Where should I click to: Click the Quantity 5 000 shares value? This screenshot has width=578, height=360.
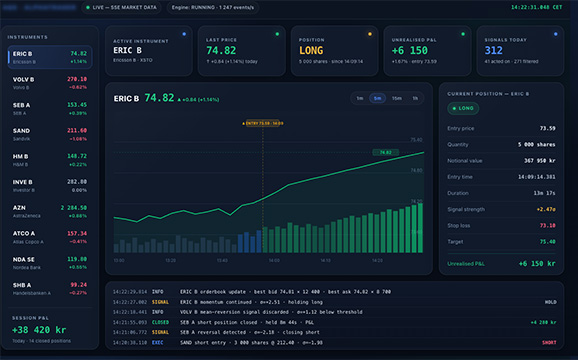pyautogui.click(x=537, y=145)
